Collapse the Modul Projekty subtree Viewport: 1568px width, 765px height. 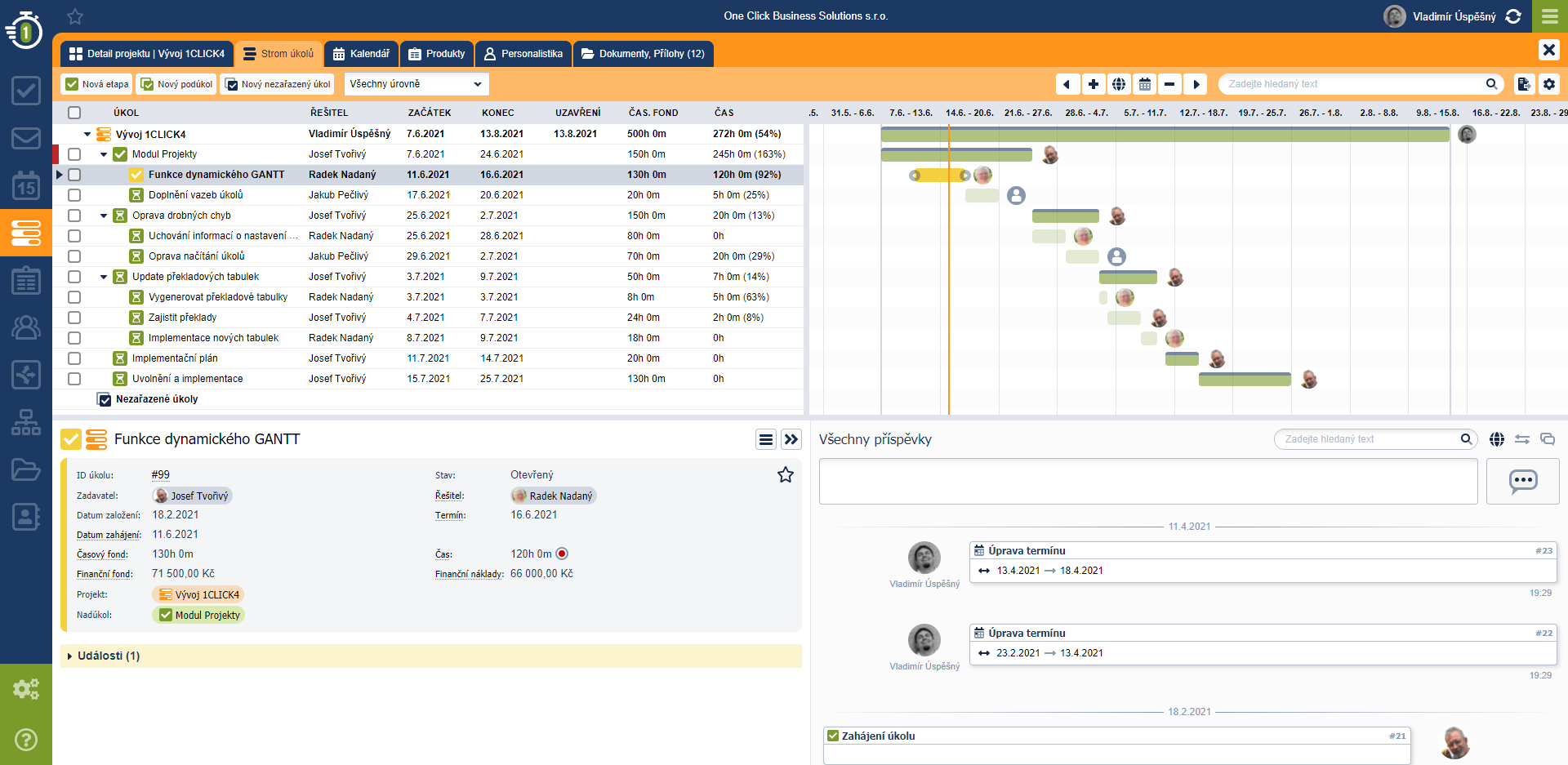104,154
